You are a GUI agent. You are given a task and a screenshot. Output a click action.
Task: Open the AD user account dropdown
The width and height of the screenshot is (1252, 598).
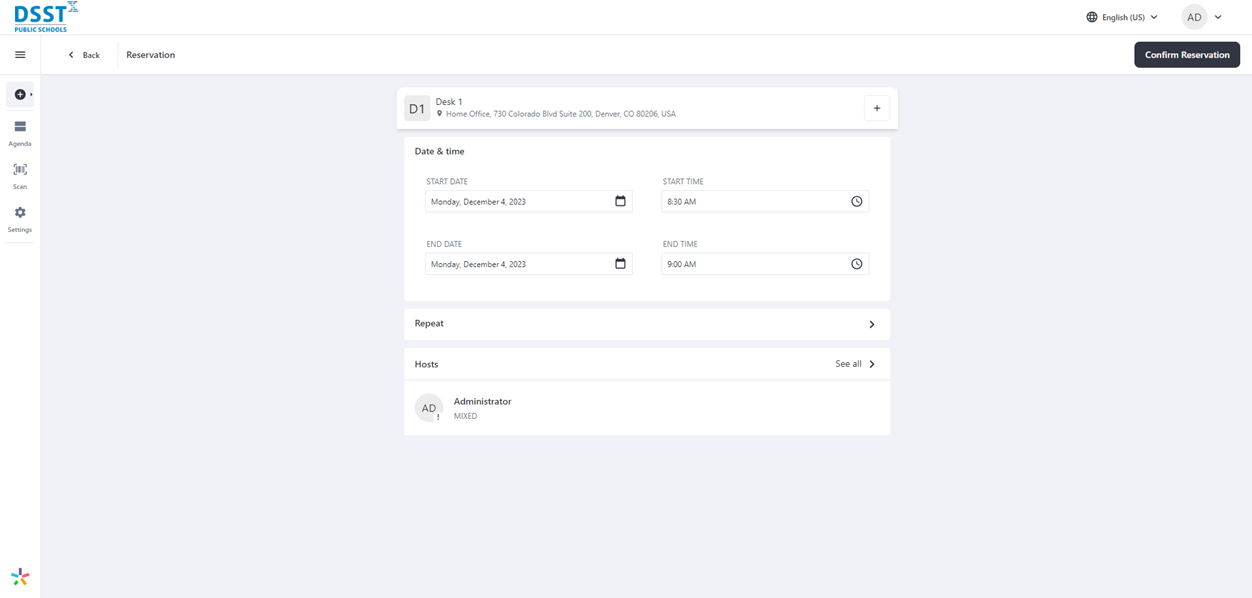tap(1203, 17)
